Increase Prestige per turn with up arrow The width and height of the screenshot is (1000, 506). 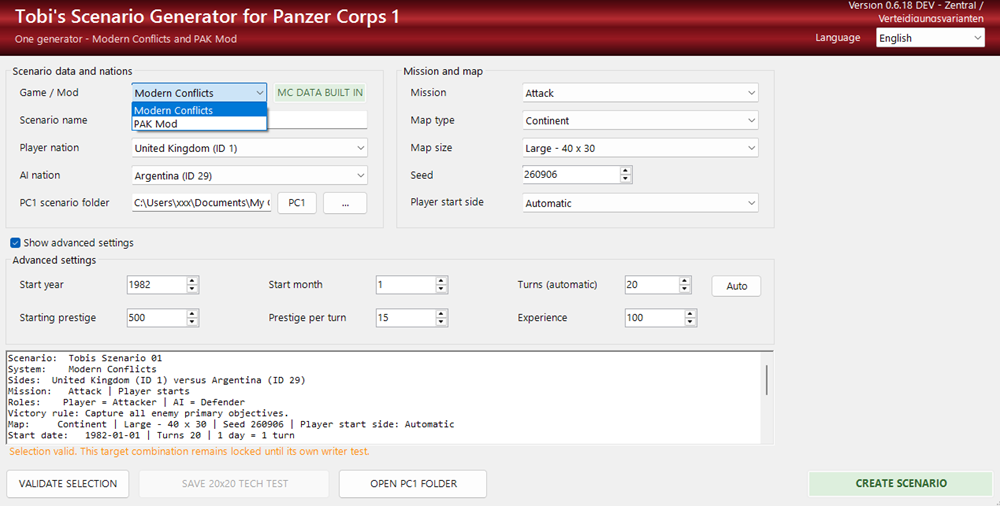pos(441,314)
